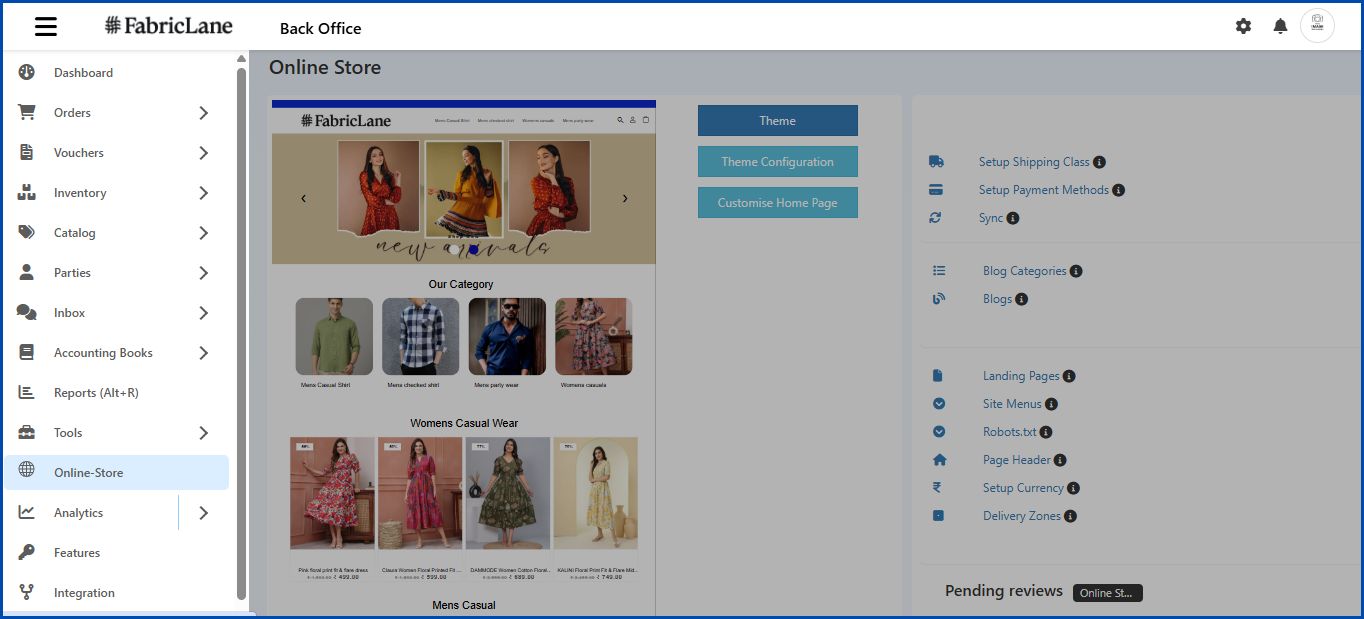Image resolution: width=1364 pixels, height=619 pixels.
Task: Click the info icon next to Robots.txt
Action: 1046,431
